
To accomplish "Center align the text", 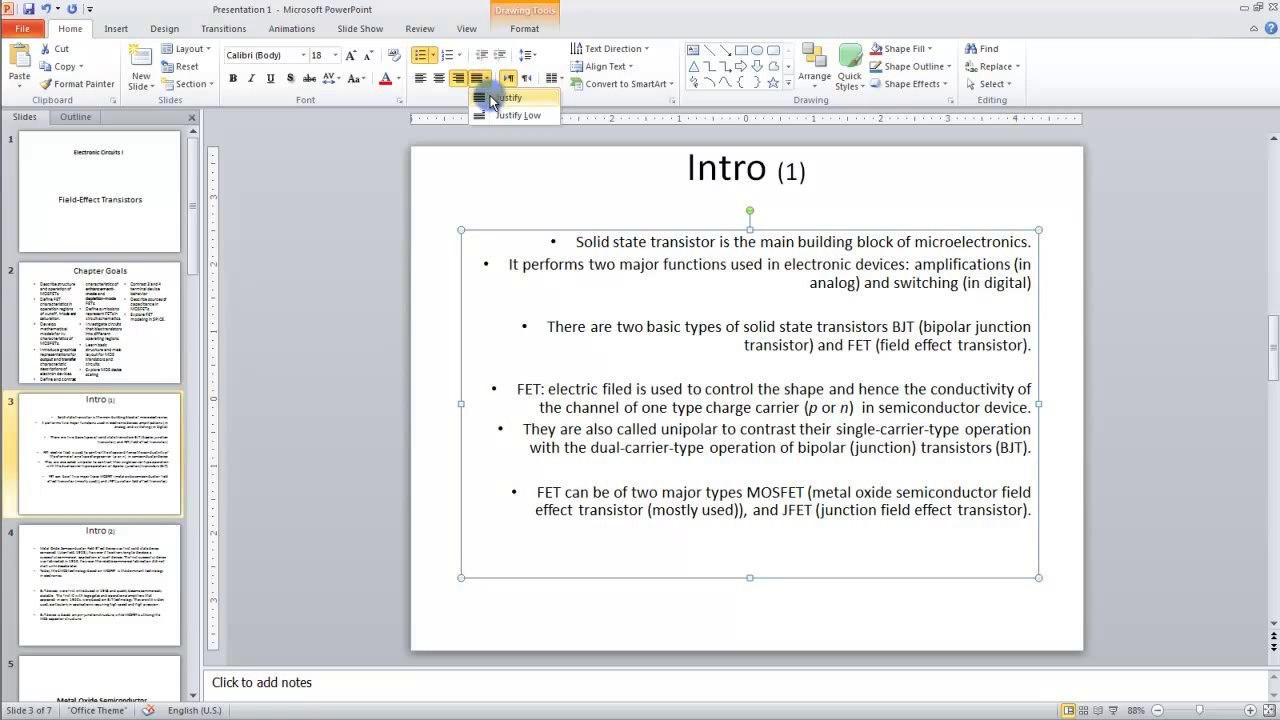I will coord(439,78).
